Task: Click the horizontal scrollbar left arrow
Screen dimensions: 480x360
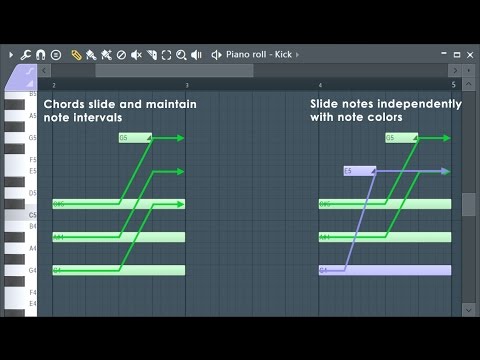Action: tap(44, 71)
